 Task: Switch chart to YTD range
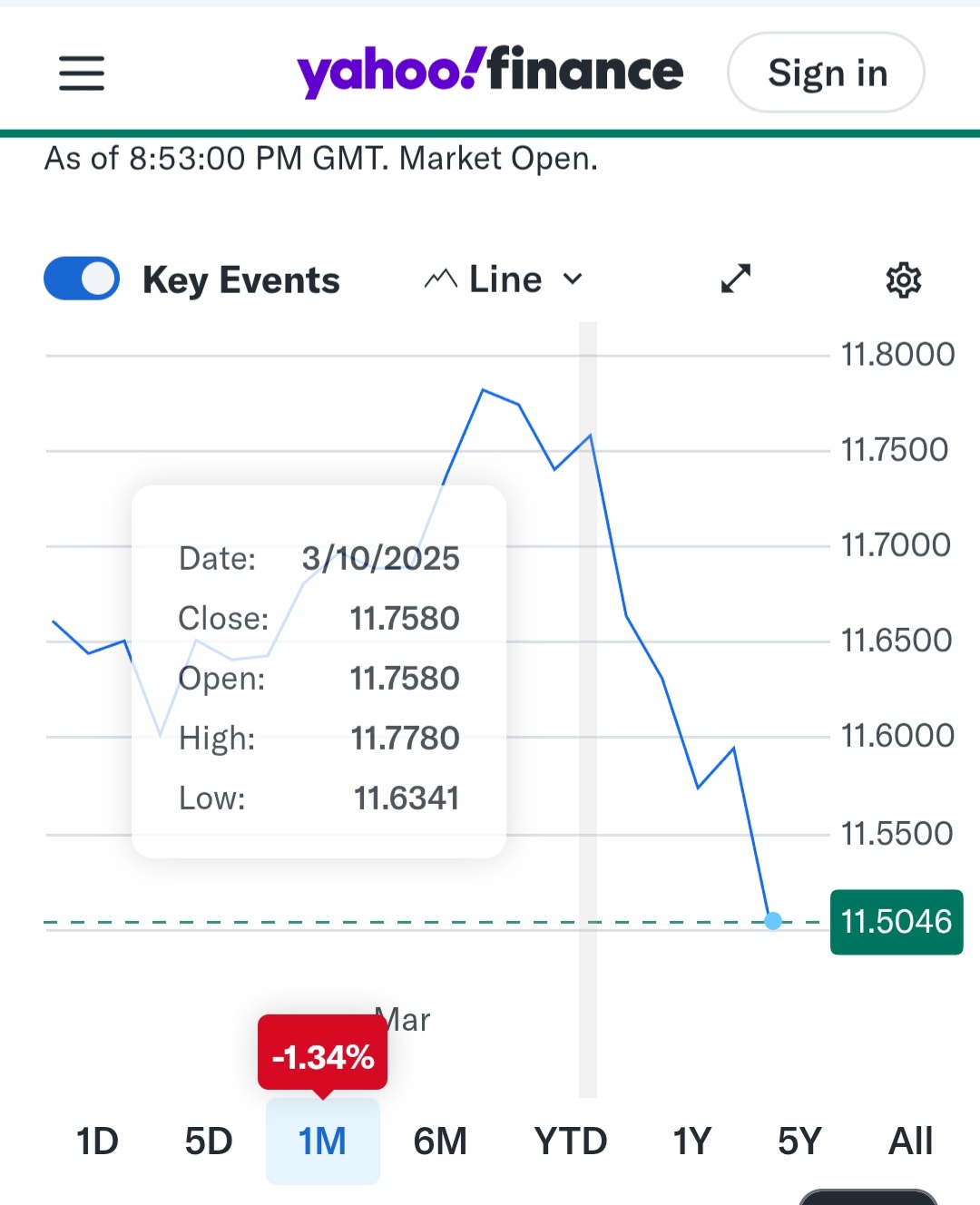pyautogui.click(x=570, y=1141)
